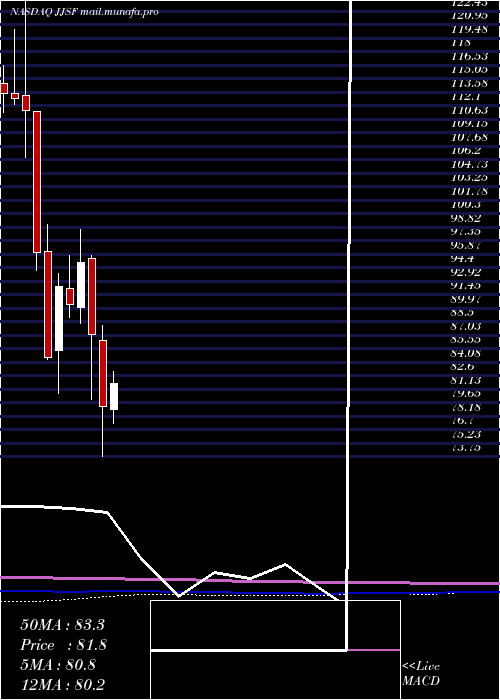Click the 92.92 price axis label
Viewport: 500px width, 700px height.
(x=467, y=272)
